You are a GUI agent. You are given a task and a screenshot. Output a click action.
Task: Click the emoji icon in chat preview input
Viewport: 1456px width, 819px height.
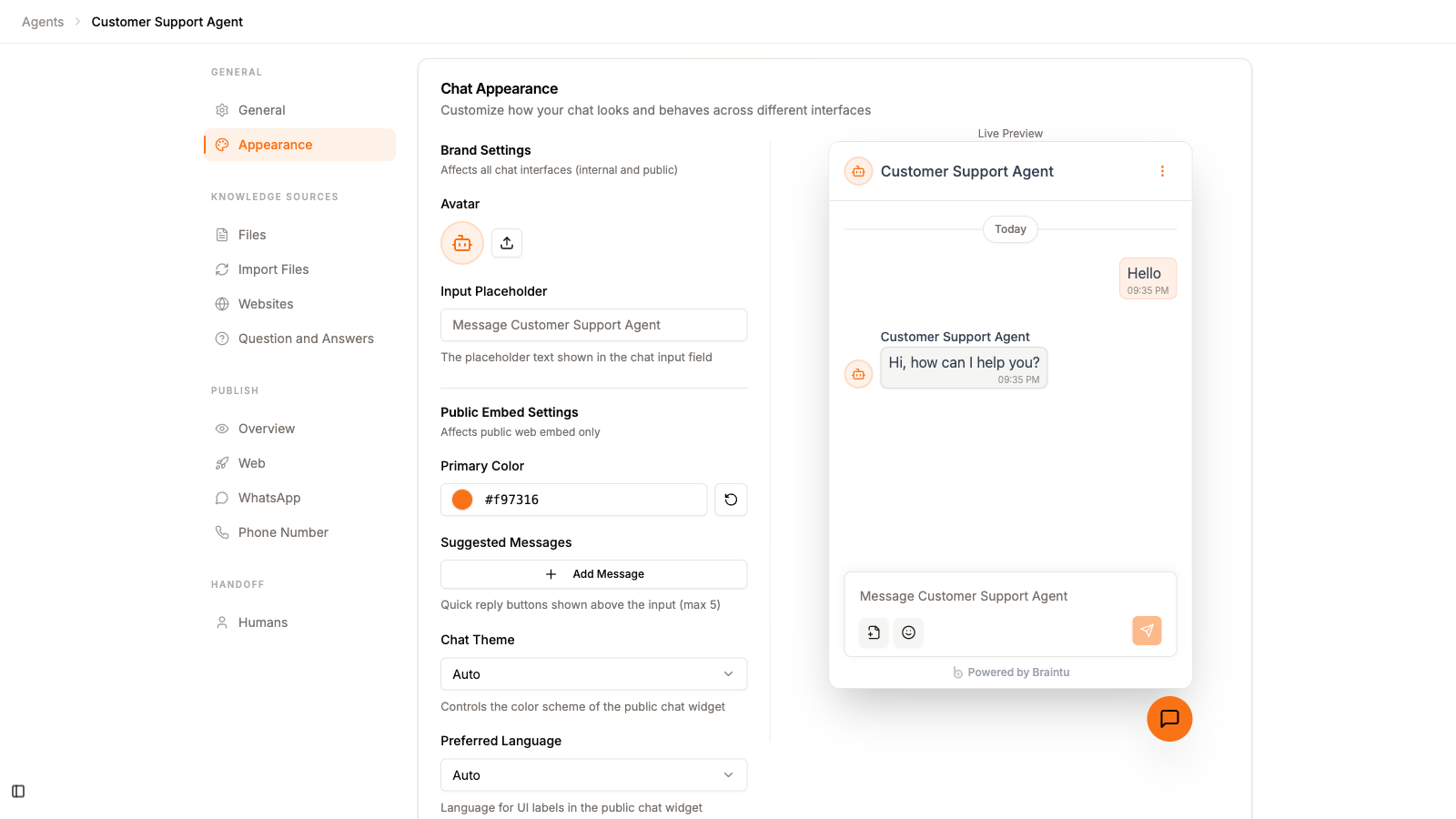point(908,632)
